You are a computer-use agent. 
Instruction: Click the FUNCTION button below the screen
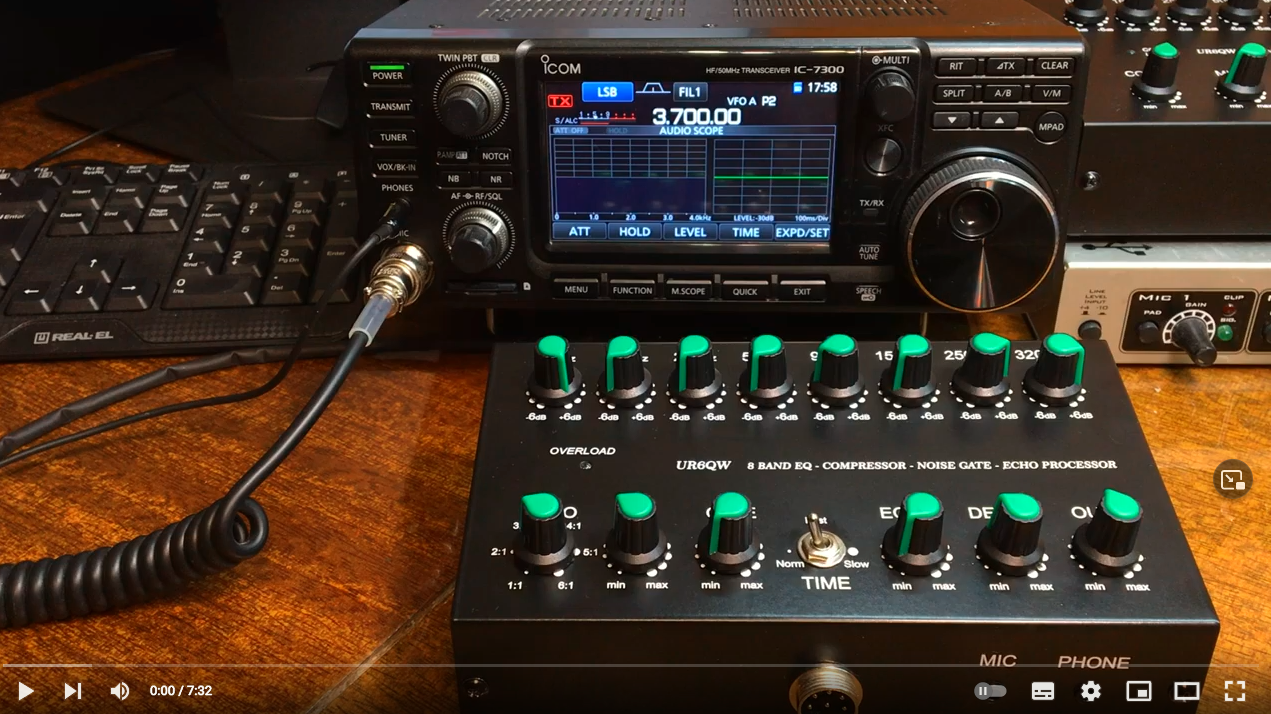632,290
